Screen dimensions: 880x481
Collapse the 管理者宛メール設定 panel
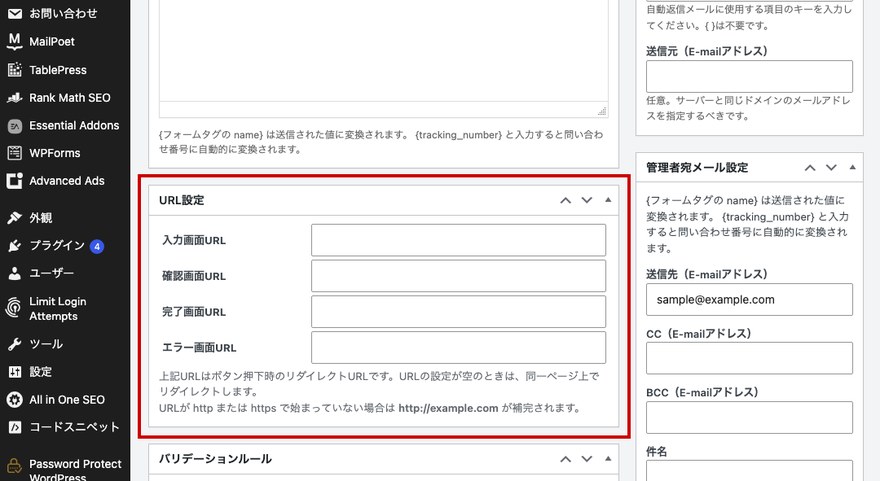coord(852,167)
